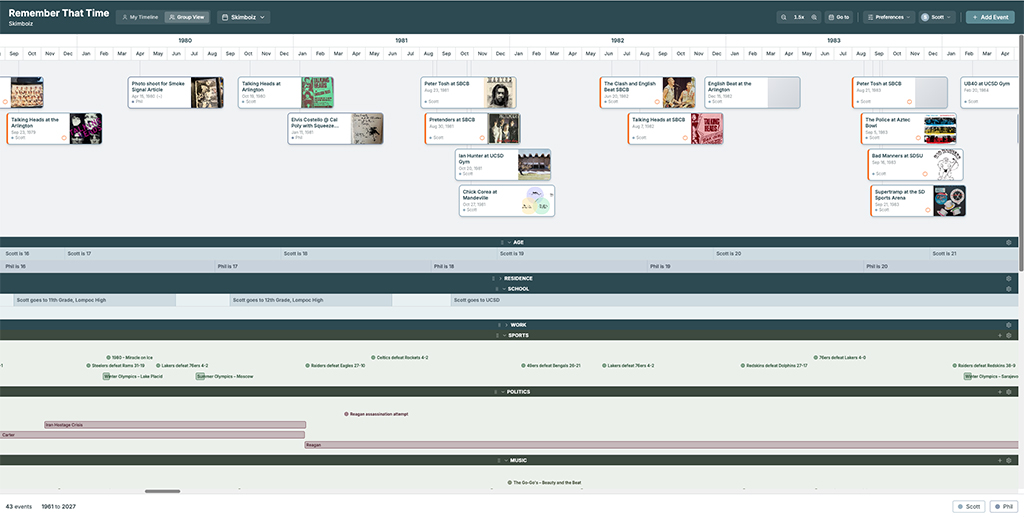Switch to the Group View tab
Viewport: 1024px width, 517px height.
pyautogui.click(x=187, y=17)
